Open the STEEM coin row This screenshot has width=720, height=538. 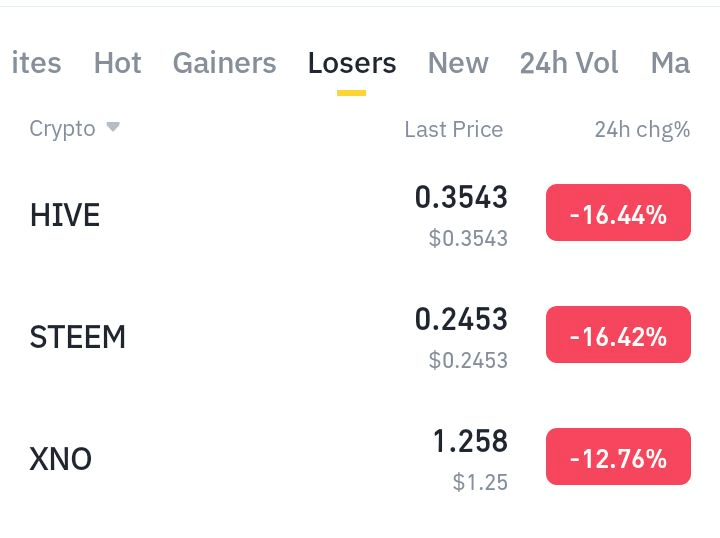coord(78,337)
